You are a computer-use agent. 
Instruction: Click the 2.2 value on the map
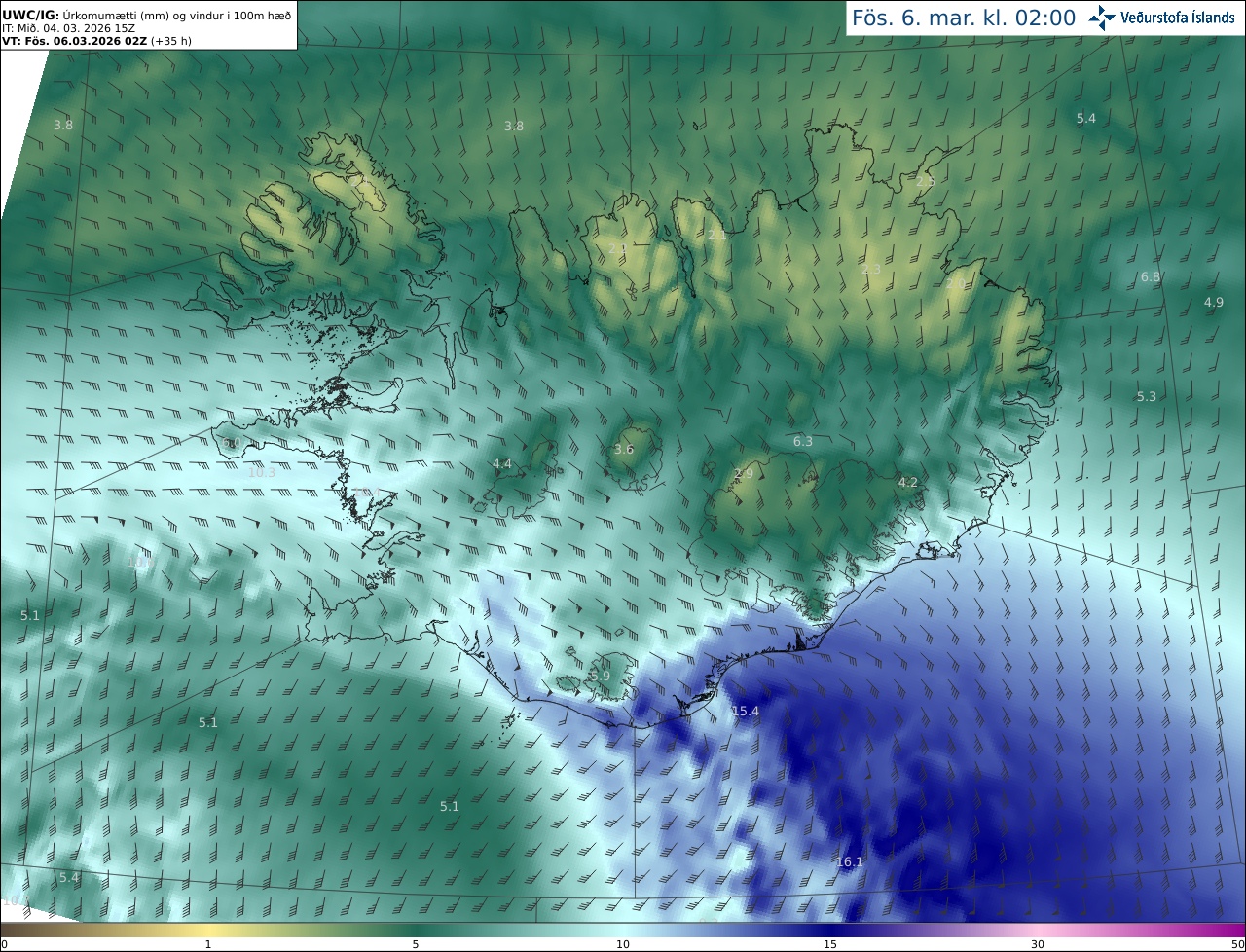[x=618, y=250]
